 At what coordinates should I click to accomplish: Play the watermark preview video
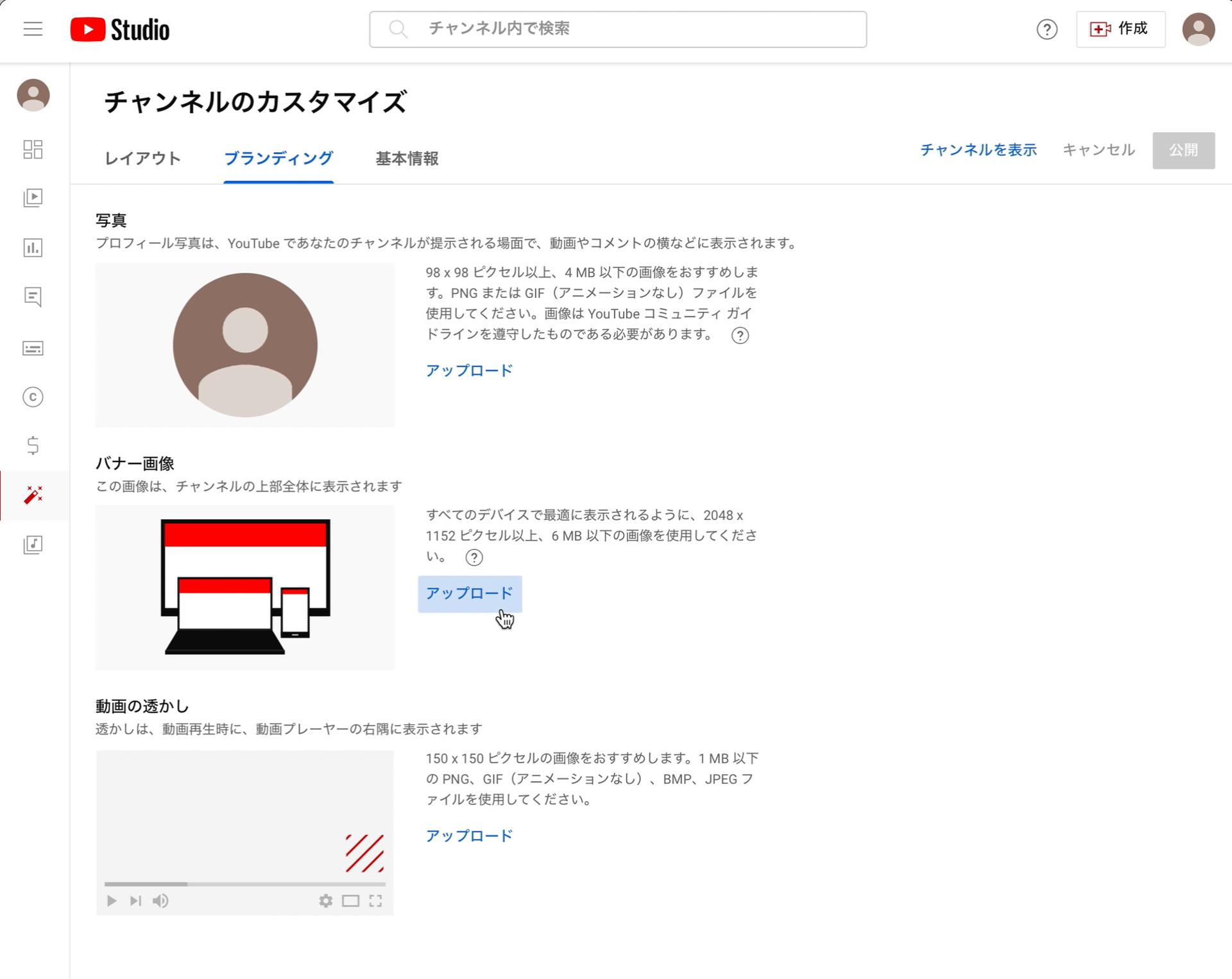[110, 901]
